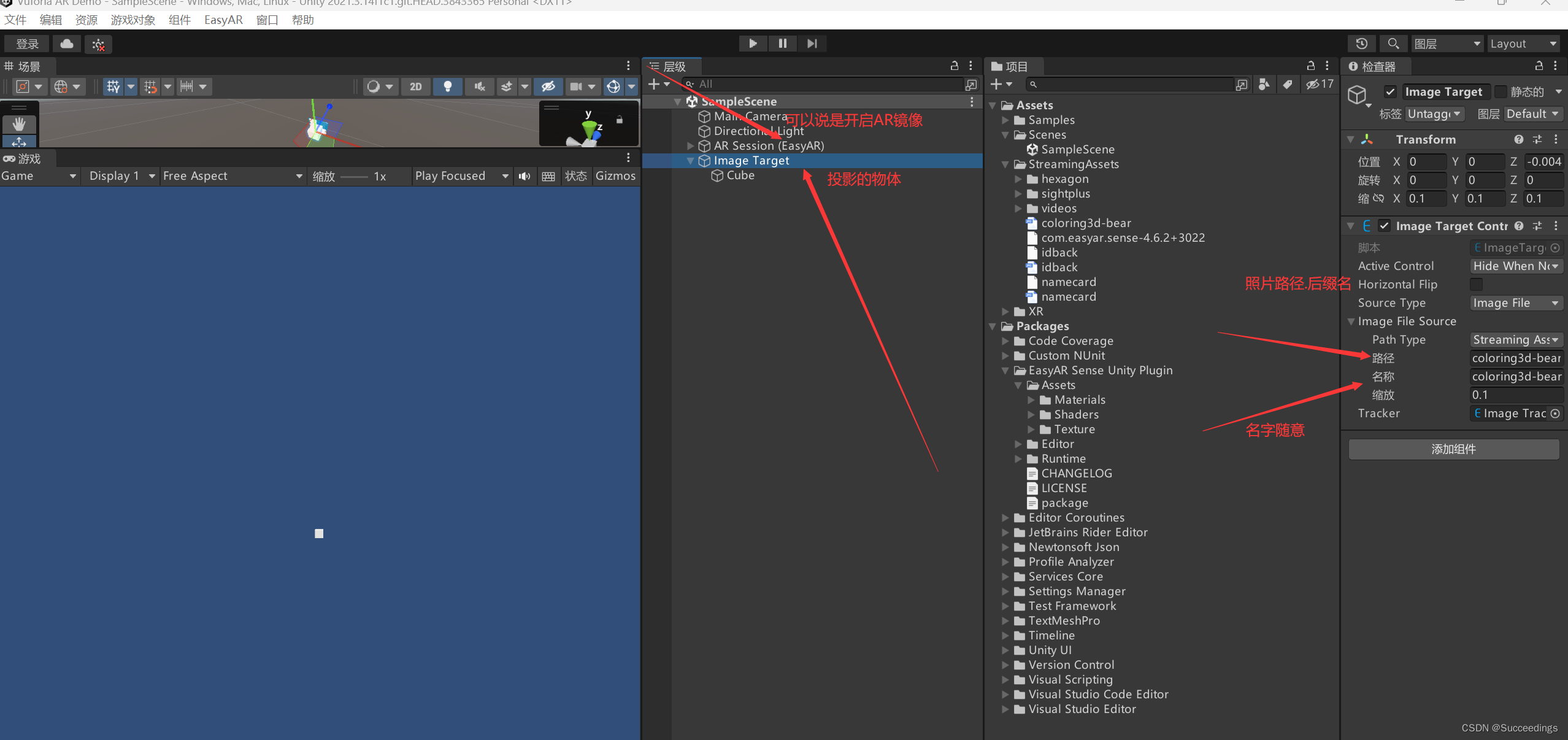
Task: Open undo history icon
Action: pos(1361,44)
